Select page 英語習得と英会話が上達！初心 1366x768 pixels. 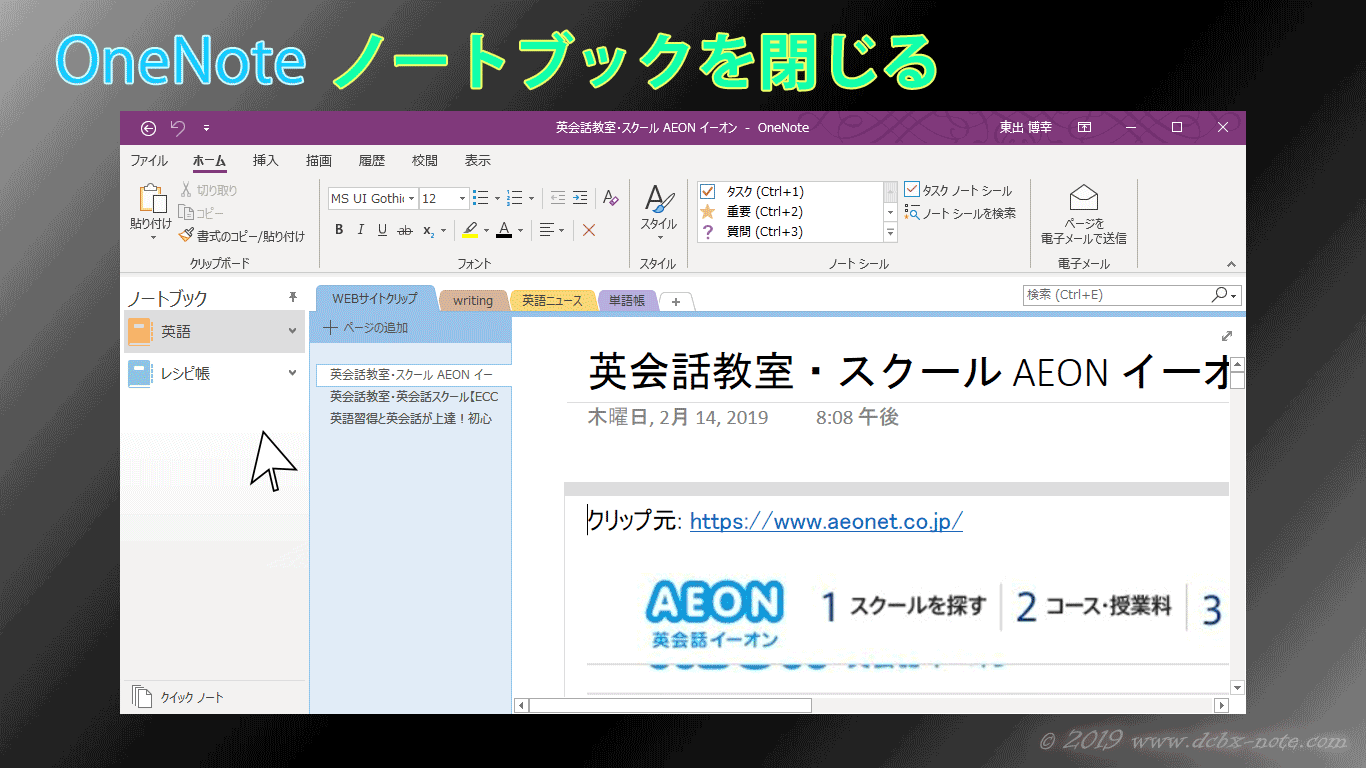(x=413, y=419)
